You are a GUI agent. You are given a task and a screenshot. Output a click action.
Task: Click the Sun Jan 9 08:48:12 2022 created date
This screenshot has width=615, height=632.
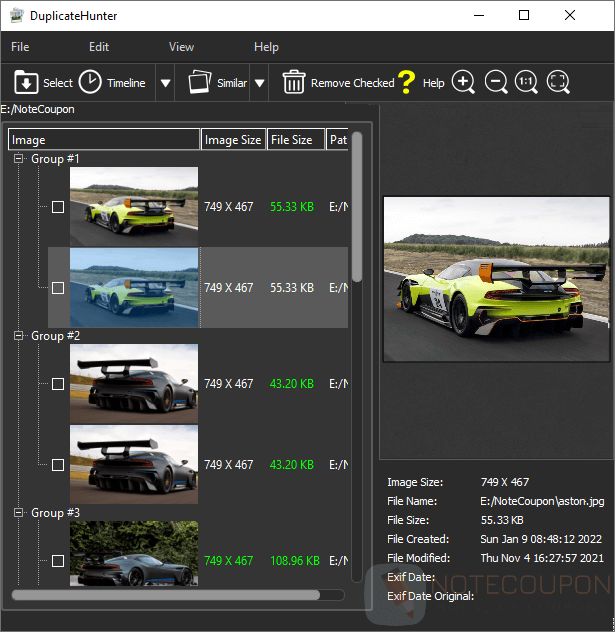[541, 539]
